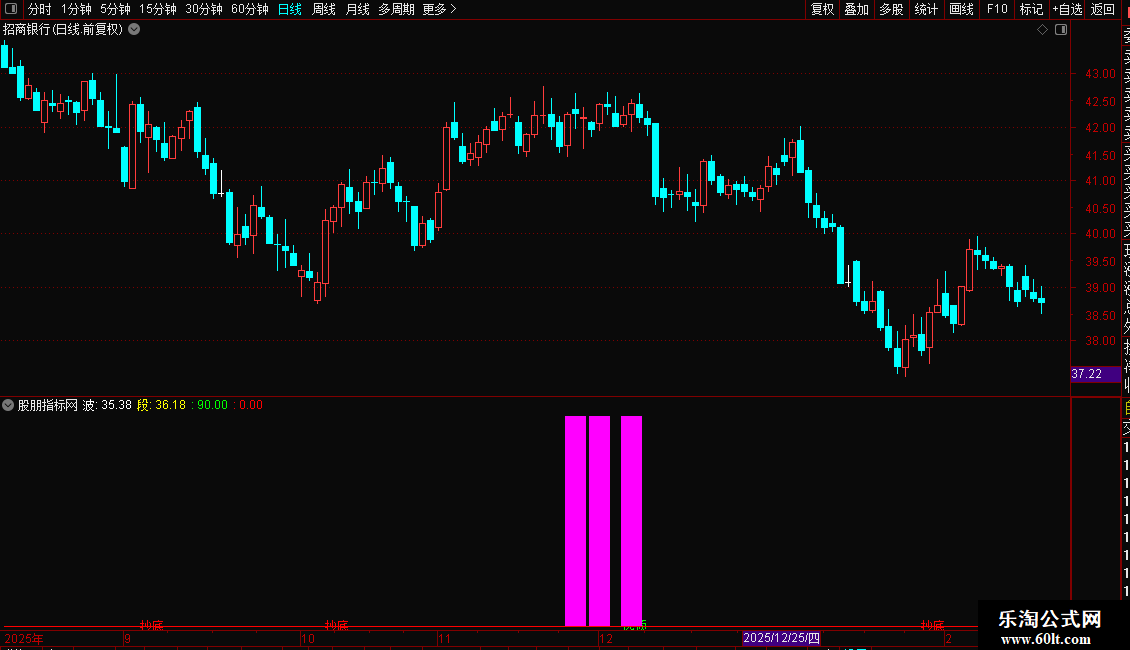The height and width of the screenshot is (650, 1130).
Task: Select the 60分钟 period
Action: pos(250,9)
